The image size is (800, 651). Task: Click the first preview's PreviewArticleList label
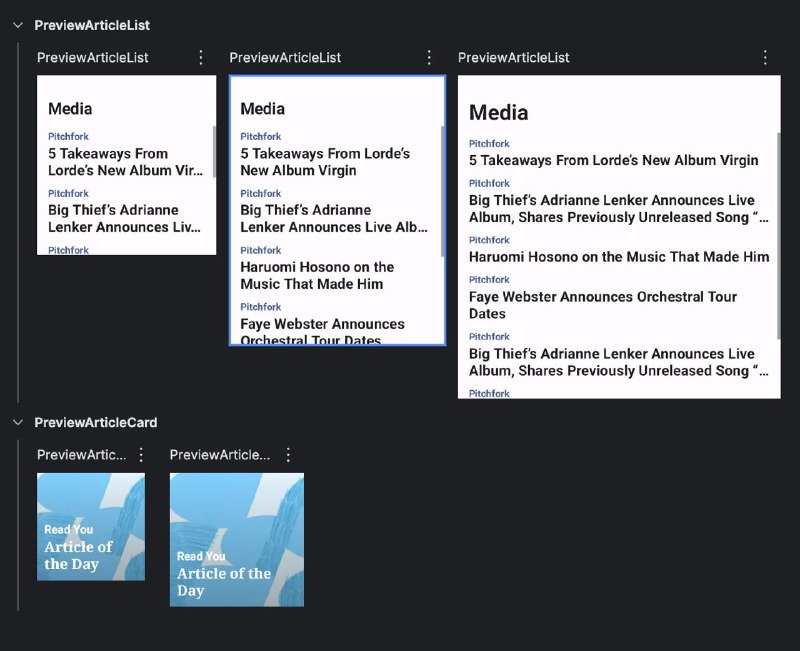92,58
